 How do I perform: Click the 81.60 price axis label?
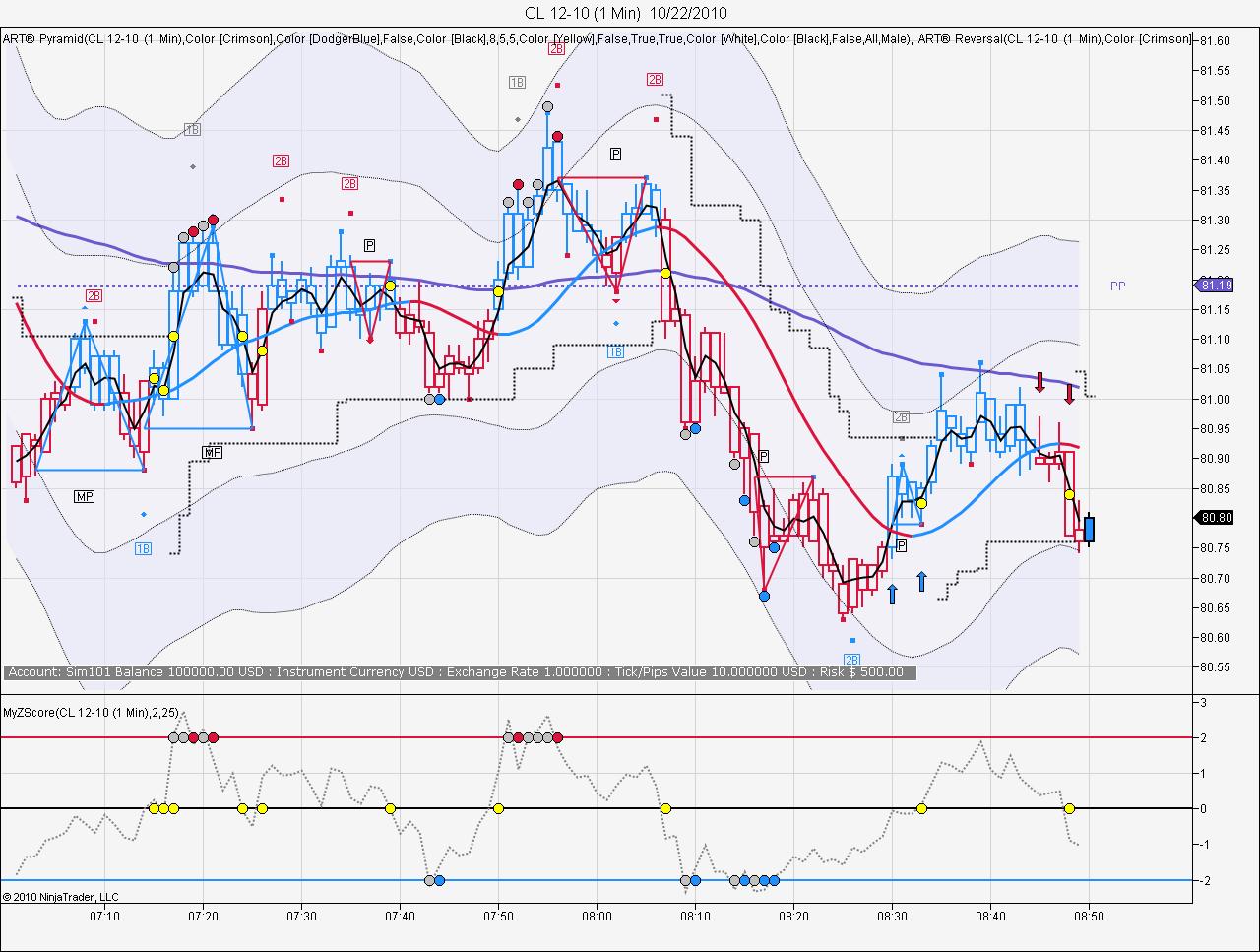[x=1217, y=40]
